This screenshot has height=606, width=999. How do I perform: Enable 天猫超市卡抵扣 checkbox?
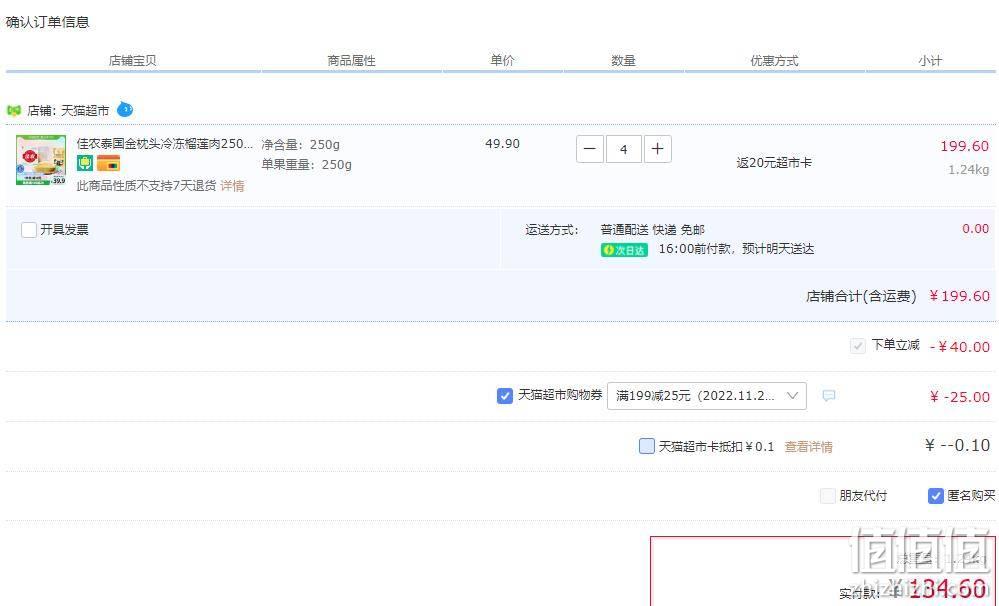point(646,446)
